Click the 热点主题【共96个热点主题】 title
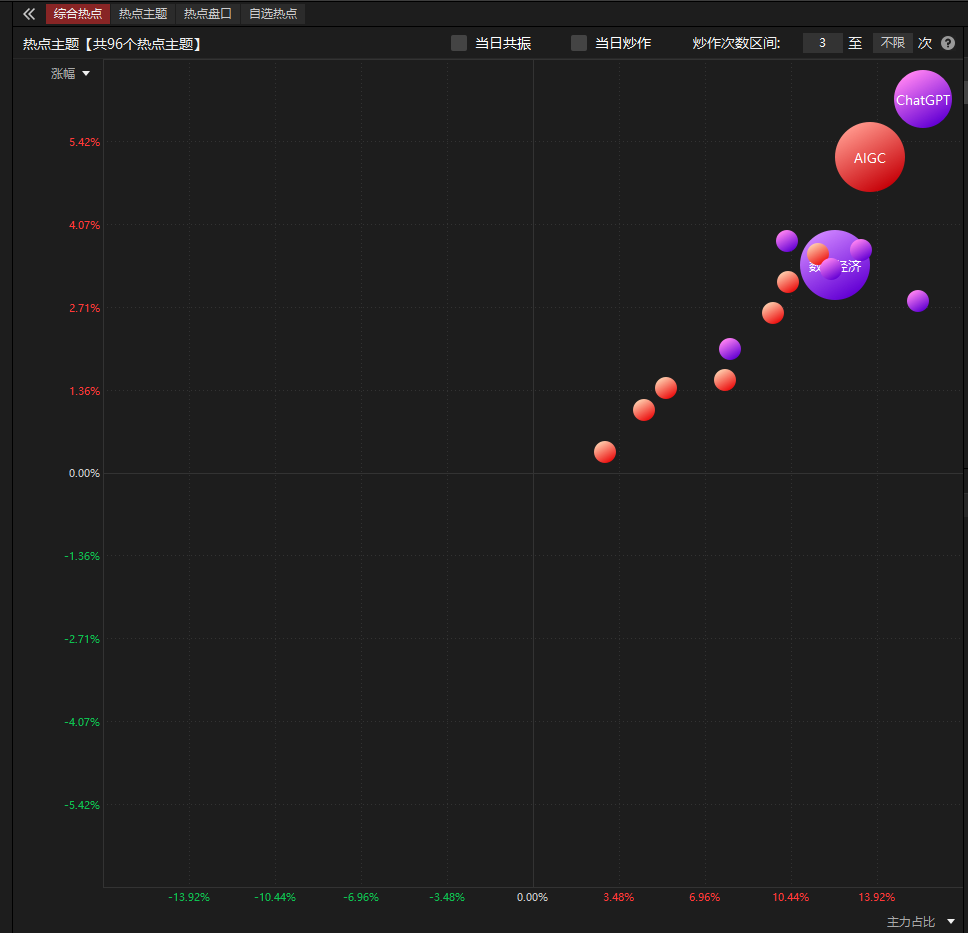 pos(112,44)
